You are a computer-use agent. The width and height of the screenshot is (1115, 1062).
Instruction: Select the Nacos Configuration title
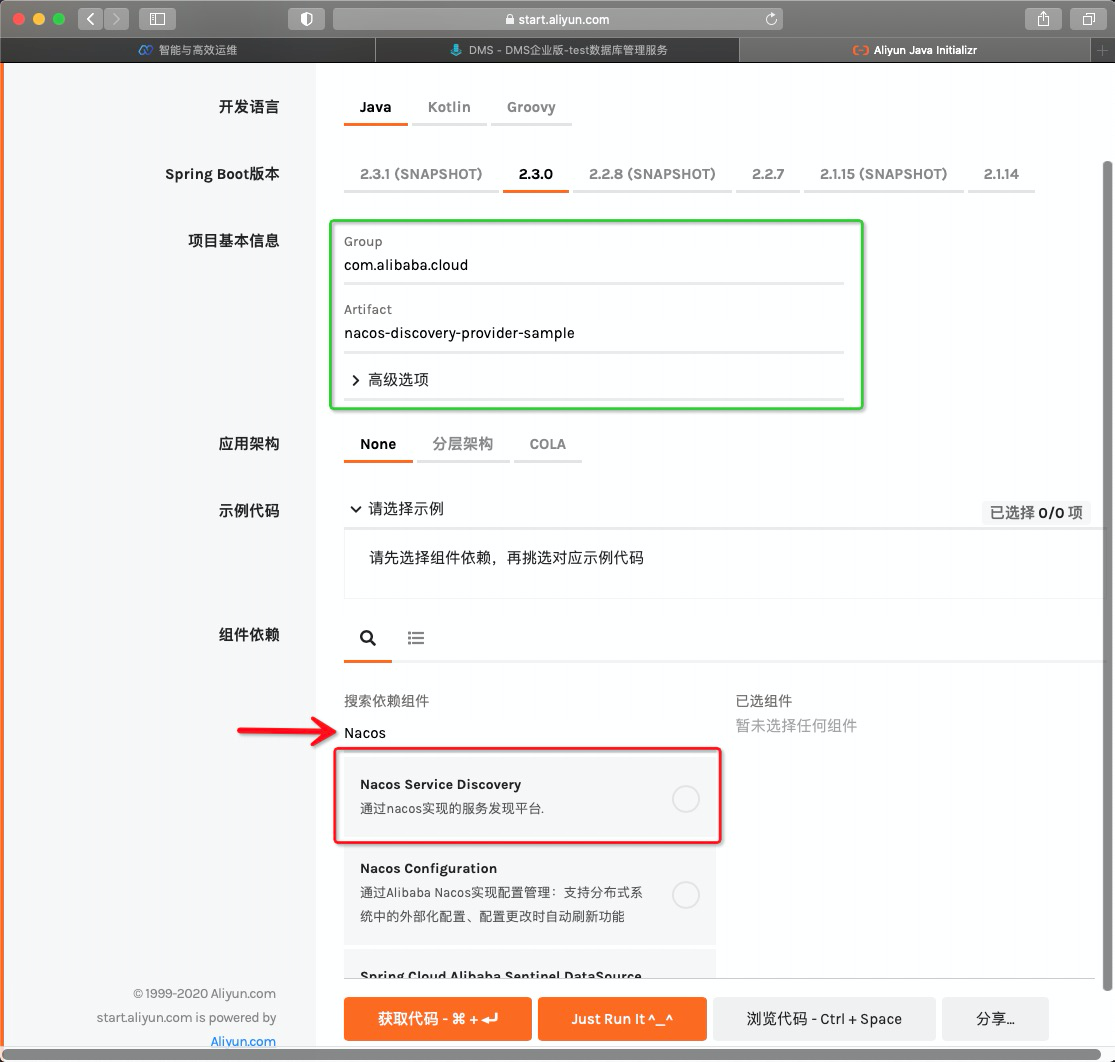coord(428,869)
